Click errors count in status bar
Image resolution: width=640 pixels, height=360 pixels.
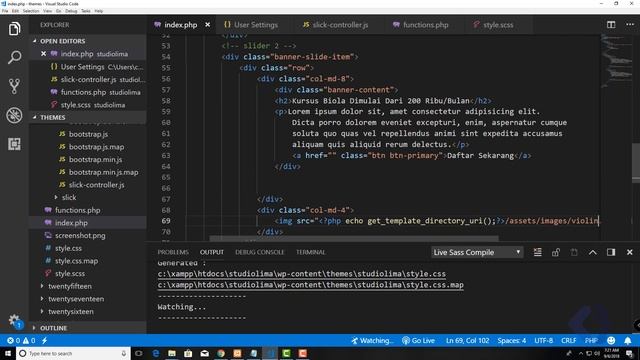tap(13, 340)
